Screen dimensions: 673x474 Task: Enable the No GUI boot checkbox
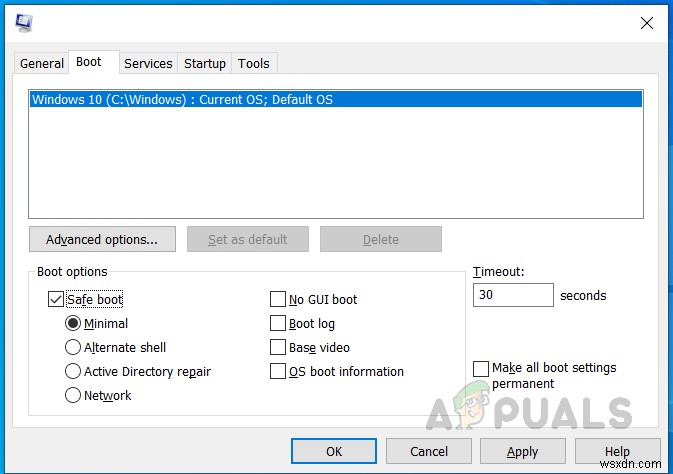pos(278,299)
